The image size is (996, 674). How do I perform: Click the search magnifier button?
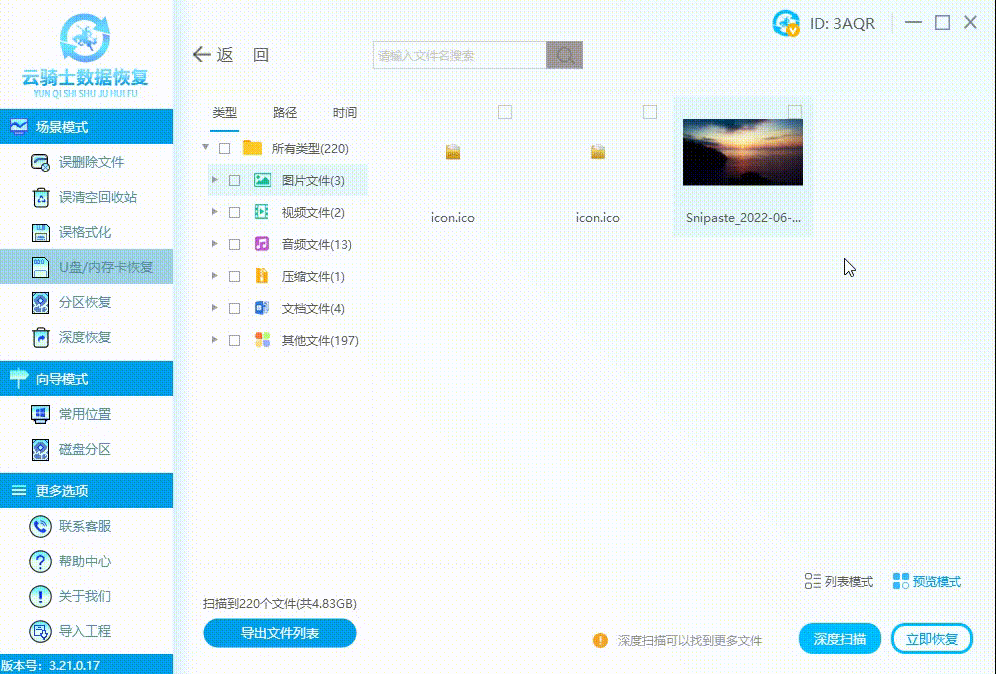point(565,55)
